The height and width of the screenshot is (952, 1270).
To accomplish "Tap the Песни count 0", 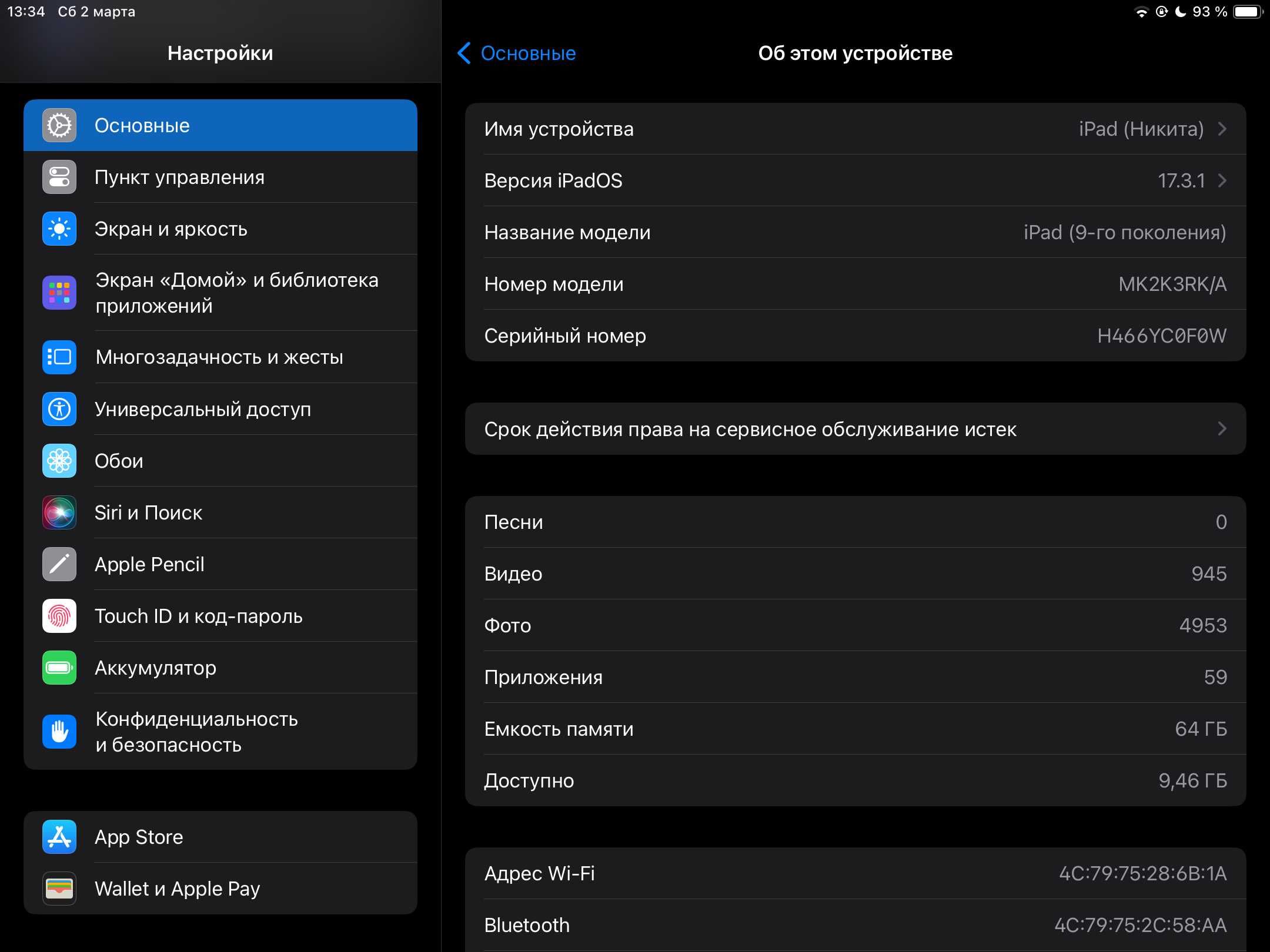I will point(1221,522).
